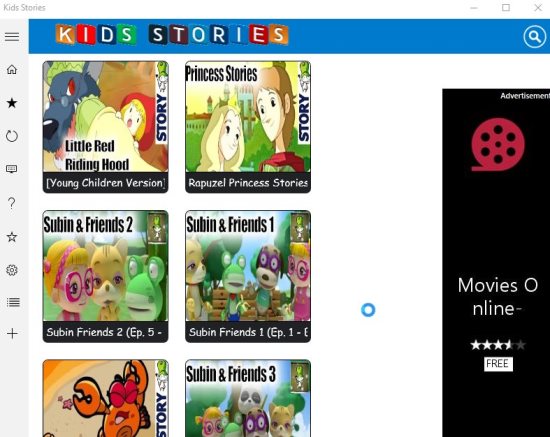Select the Subin & Friends 1 video
The width and height of the screenshot is (550, 437).
click(x=248, y=276)
